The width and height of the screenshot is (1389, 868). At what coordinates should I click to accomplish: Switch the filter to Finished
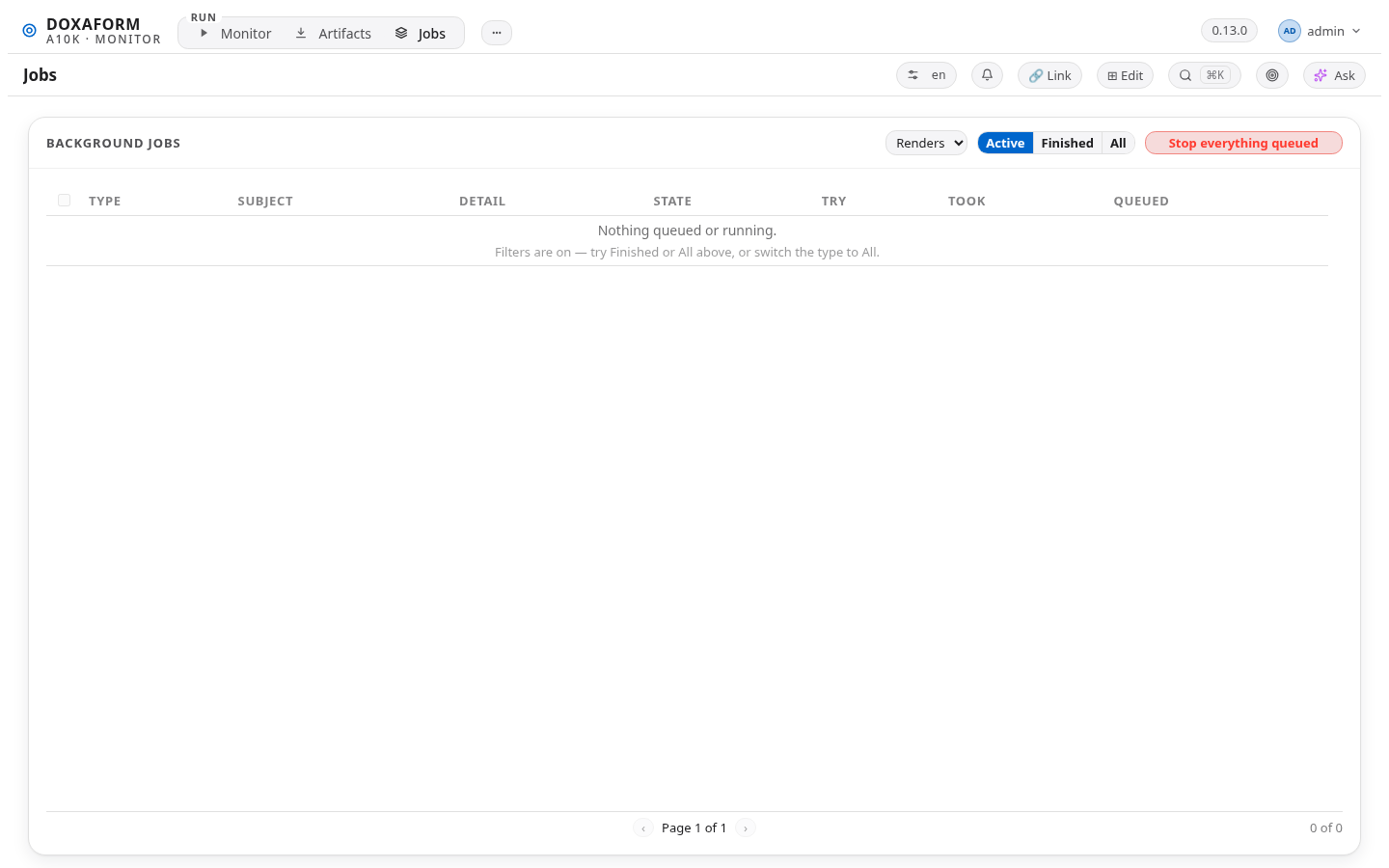point(1067,143)
